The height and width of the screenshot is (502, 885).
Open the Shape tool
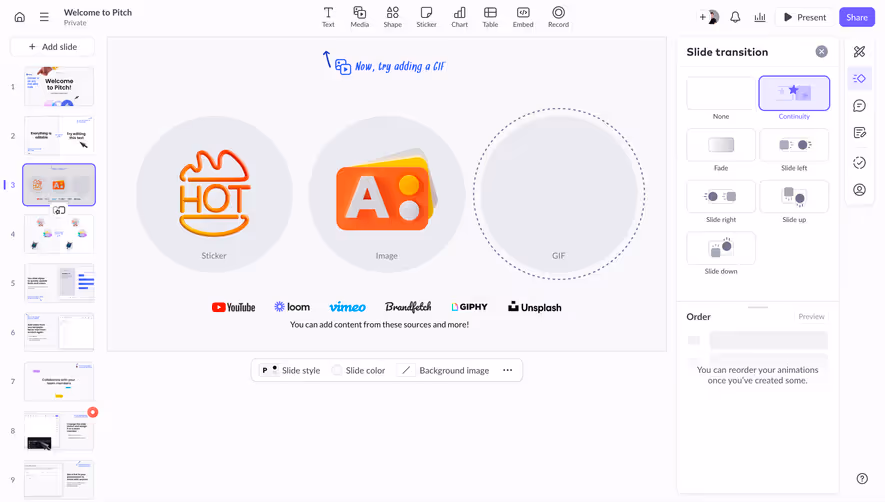click(392, 17)
